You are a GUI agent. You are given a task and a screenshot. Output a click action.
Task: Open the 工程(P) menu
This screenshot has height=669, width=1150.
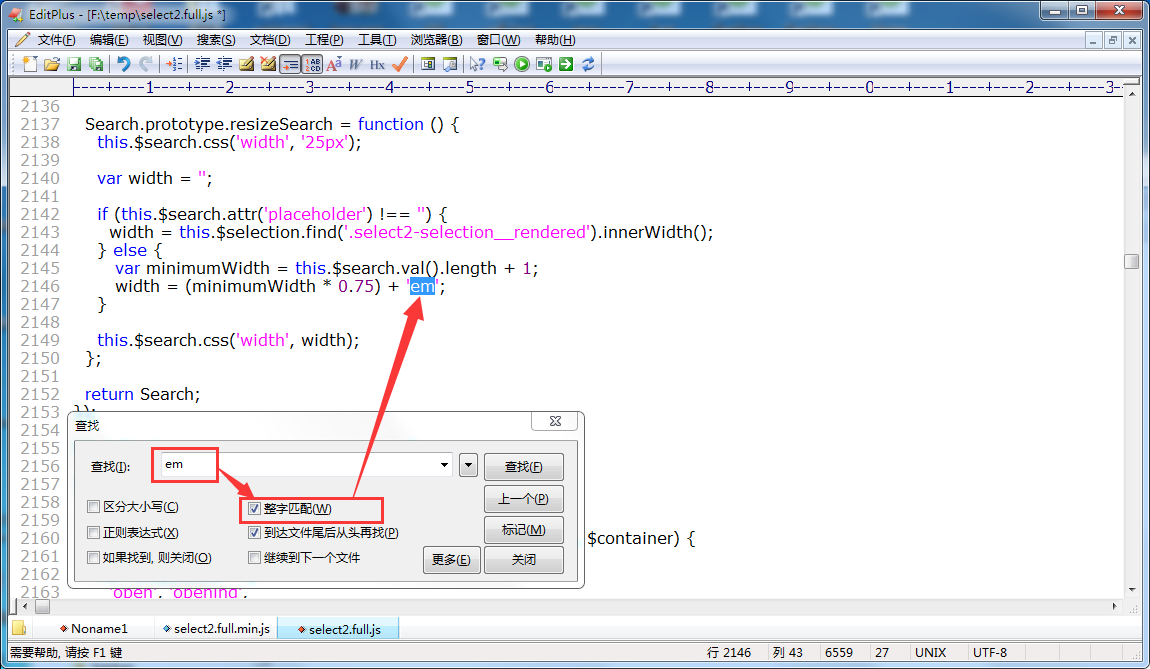324,40
